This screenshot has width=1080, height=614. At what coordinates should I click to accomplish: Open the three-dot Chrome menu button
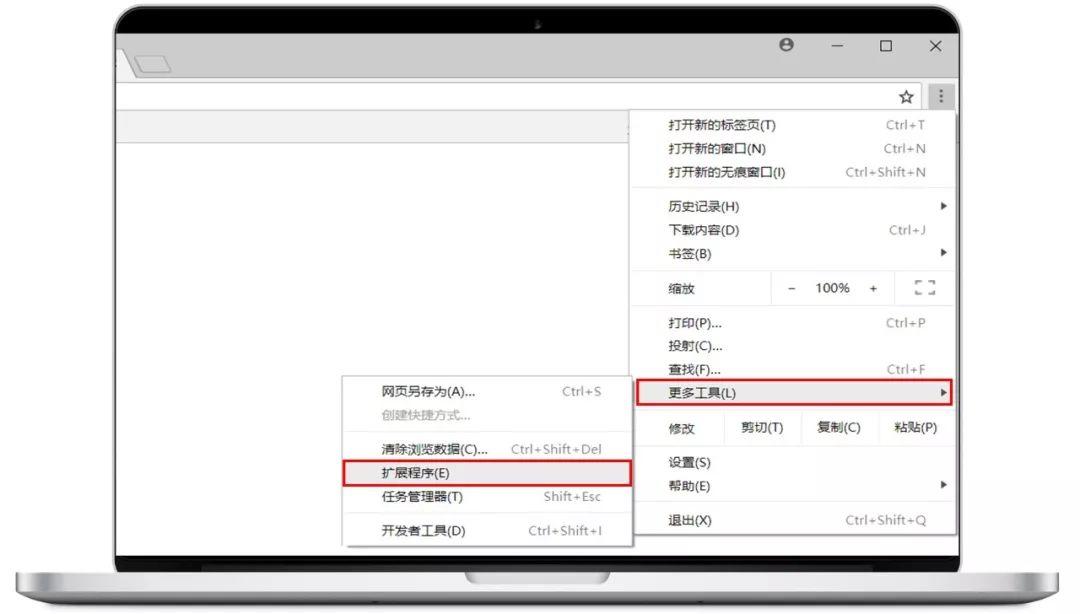[941, 96]
